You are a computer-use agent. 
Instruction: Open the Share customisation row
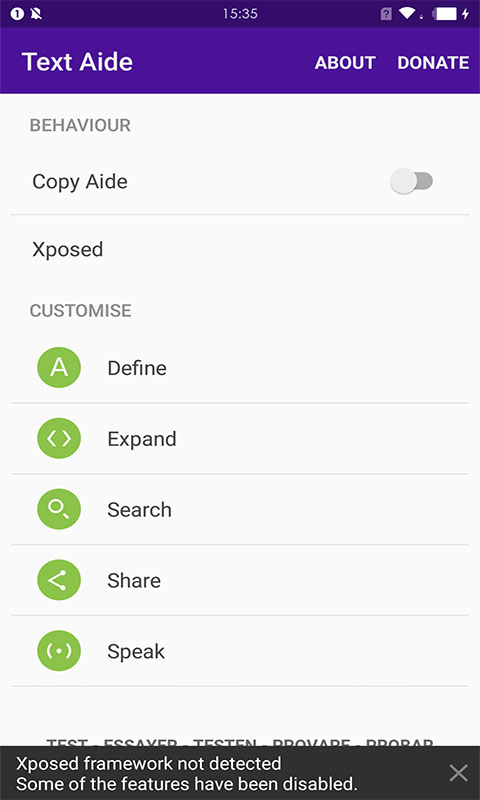pos(240,580)
